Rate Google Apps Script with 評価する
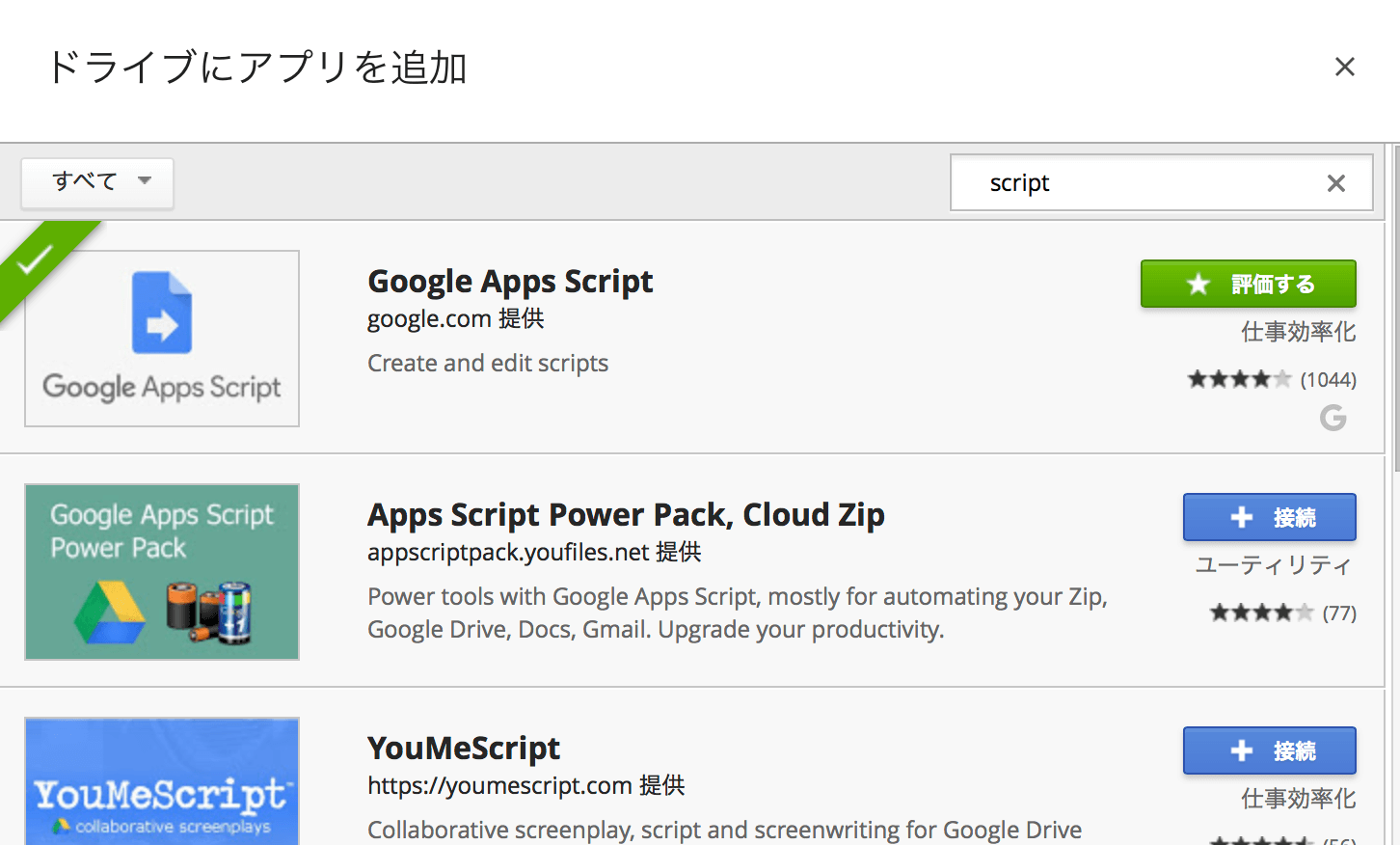 [1249, 284]
